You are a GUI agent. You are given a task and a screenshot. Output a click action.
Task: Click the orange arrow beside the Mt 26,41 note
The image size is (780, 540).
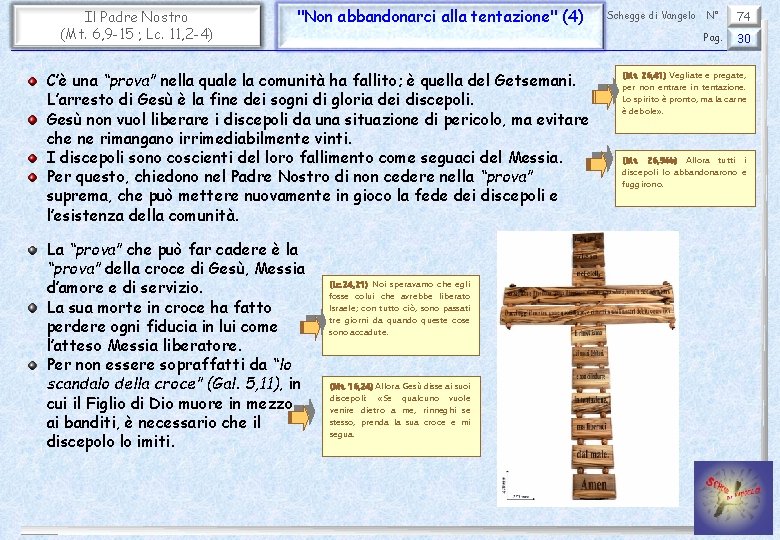click(604, 94)
